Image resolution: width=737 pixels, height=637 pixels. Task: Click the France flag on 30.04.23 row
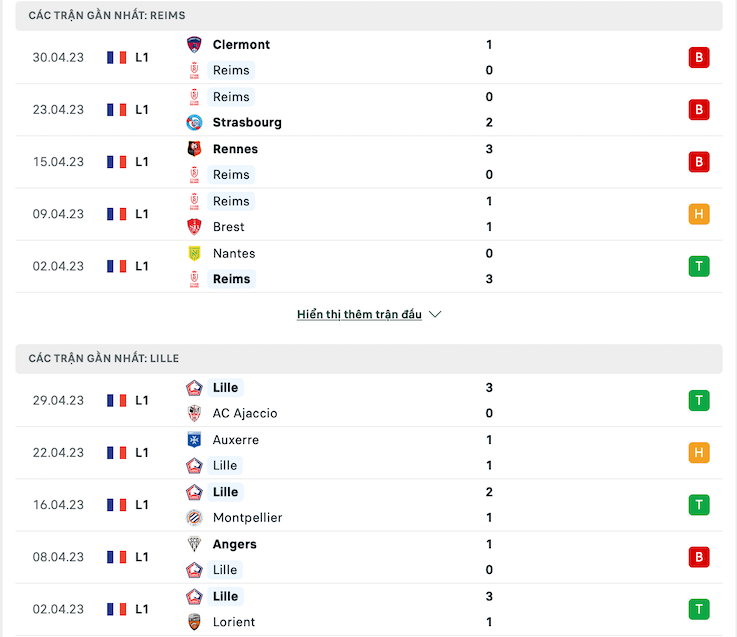[117, 57]
